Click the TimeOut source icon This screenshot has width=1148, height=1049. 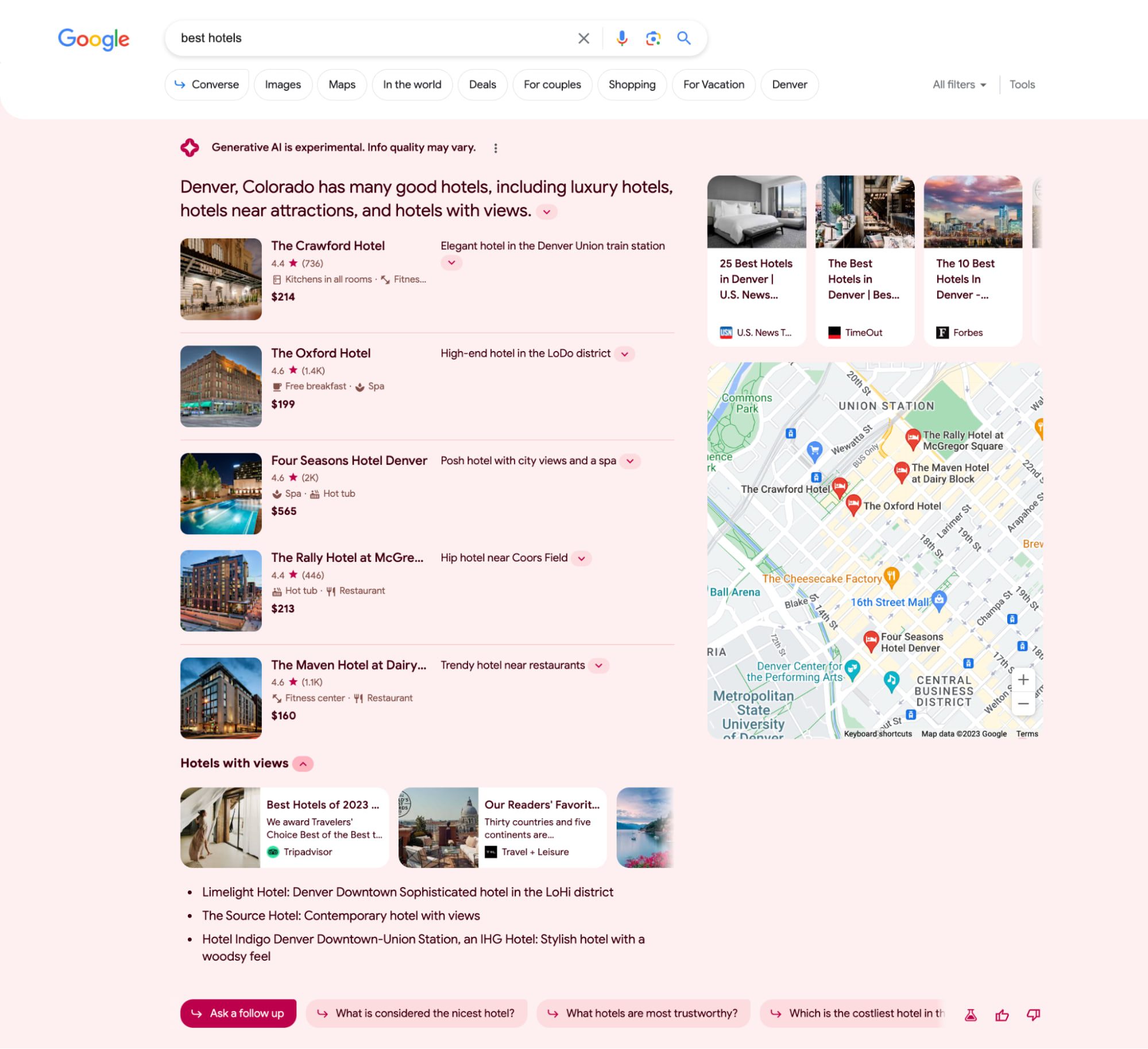tap(834, 333)
